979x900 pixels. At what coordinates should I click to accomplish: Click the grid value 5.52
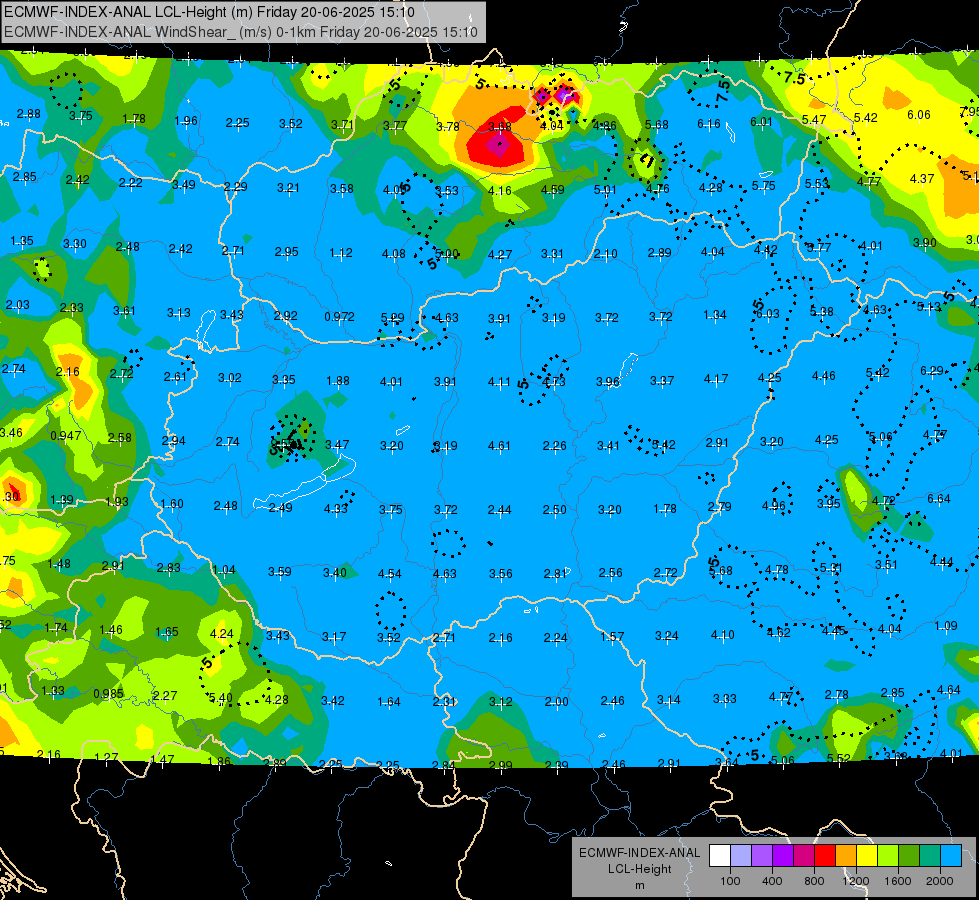click(839, 758)
